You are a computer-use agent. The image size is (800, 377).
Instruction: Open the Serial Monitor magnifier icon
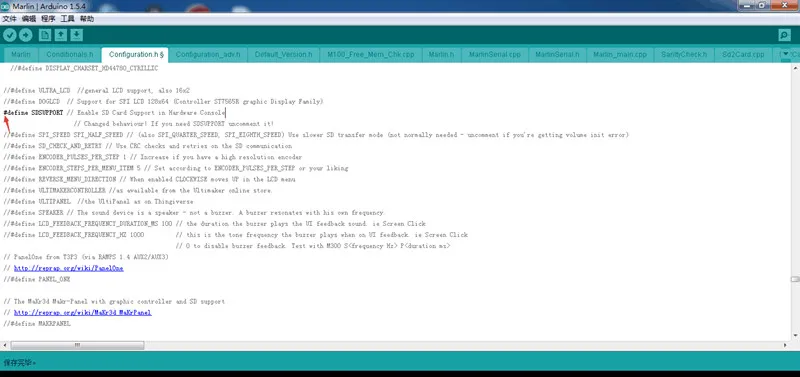point(784,35)
